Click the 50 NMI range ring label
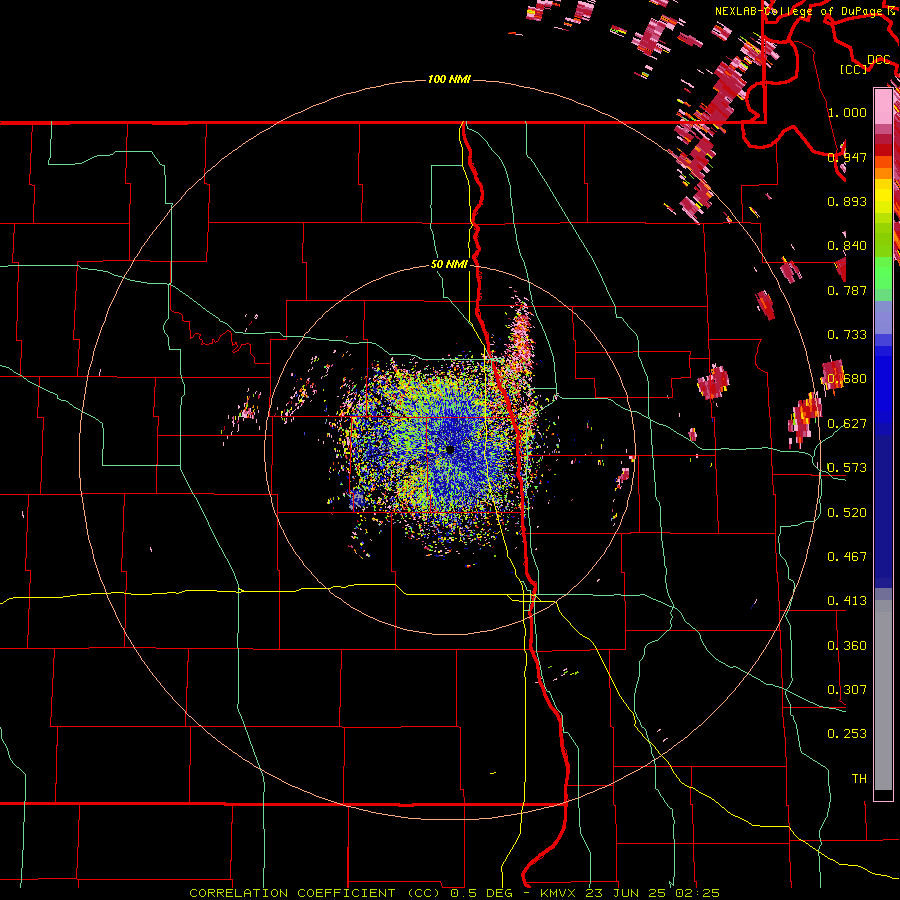The image size is (900, 900). click(x=449, y=265)
